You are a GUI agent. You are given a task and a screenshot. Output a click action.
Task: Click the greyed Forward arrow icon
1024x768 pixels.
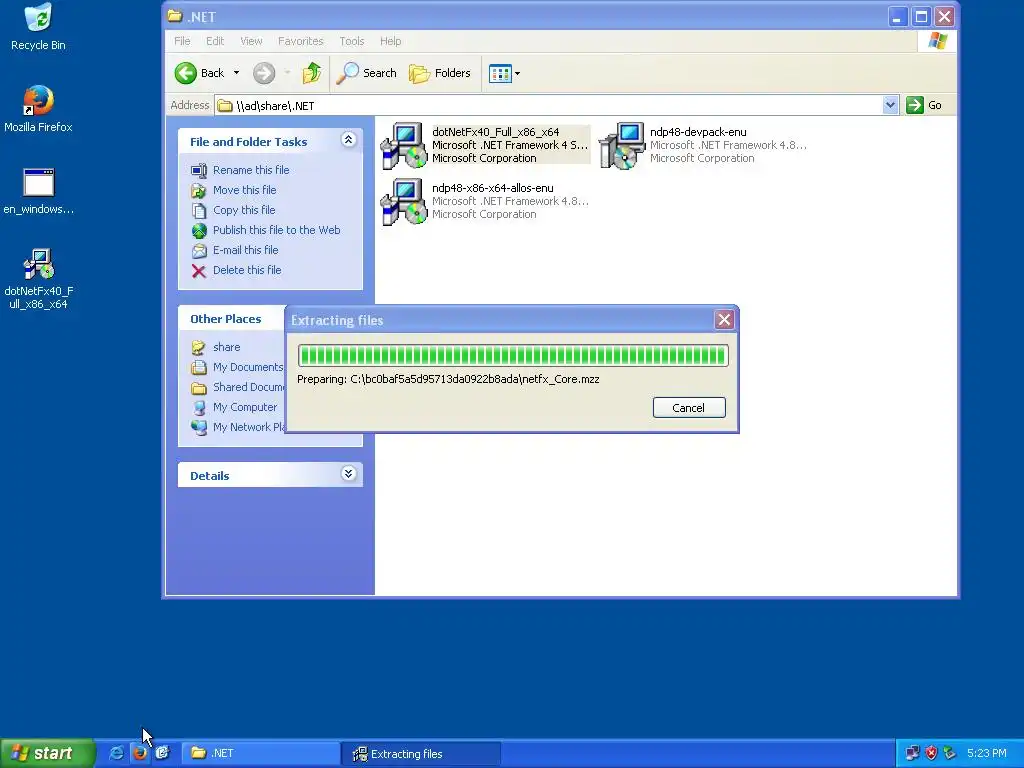(x=264, y=73)
